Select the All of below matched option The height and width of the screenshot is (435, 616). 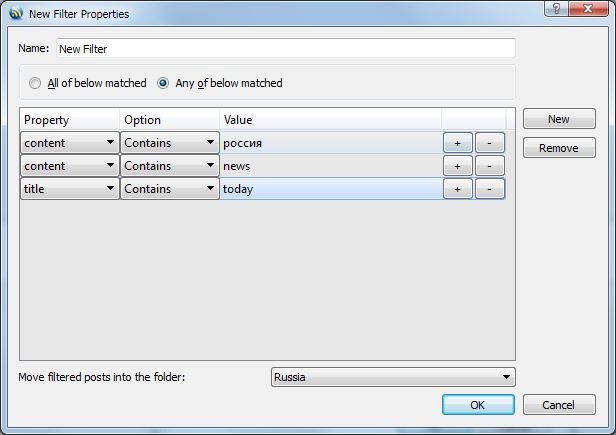pos(36,83)
